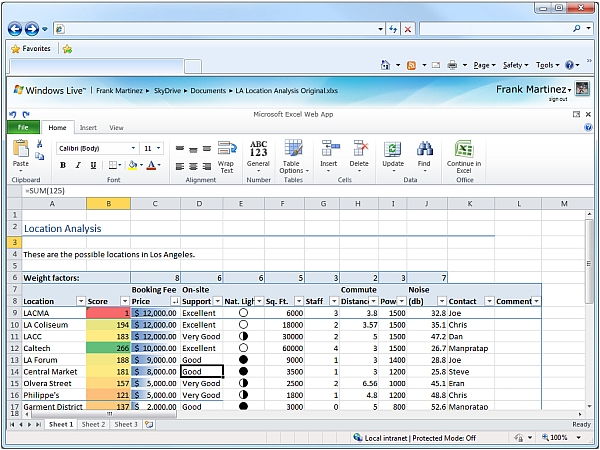Click the Frank Martinez breadcrumb link
600x450 pixels.
click(x=119, y=91)
